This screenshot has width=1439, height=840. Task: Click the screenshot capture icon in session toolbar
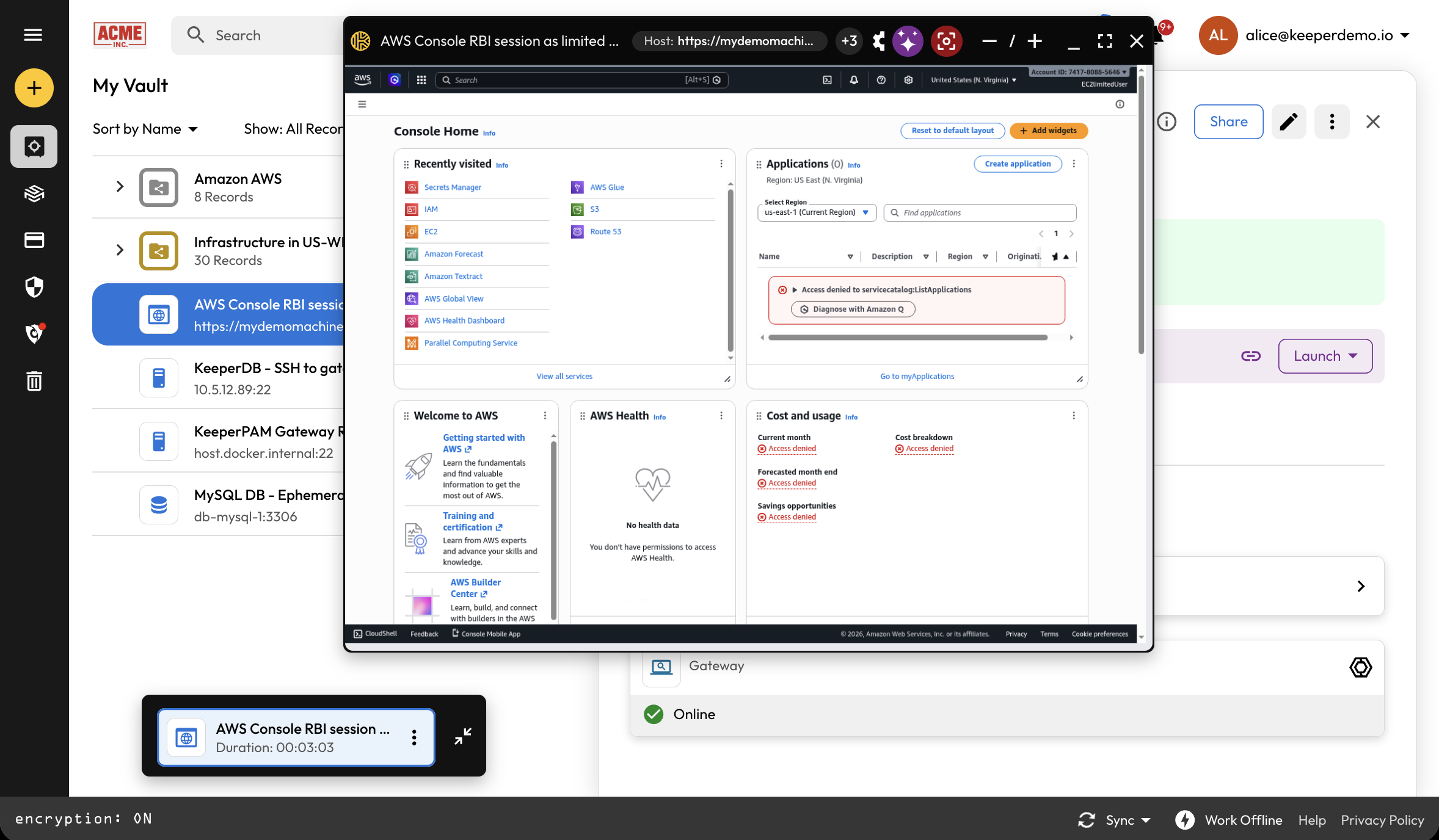pos(946,41)
